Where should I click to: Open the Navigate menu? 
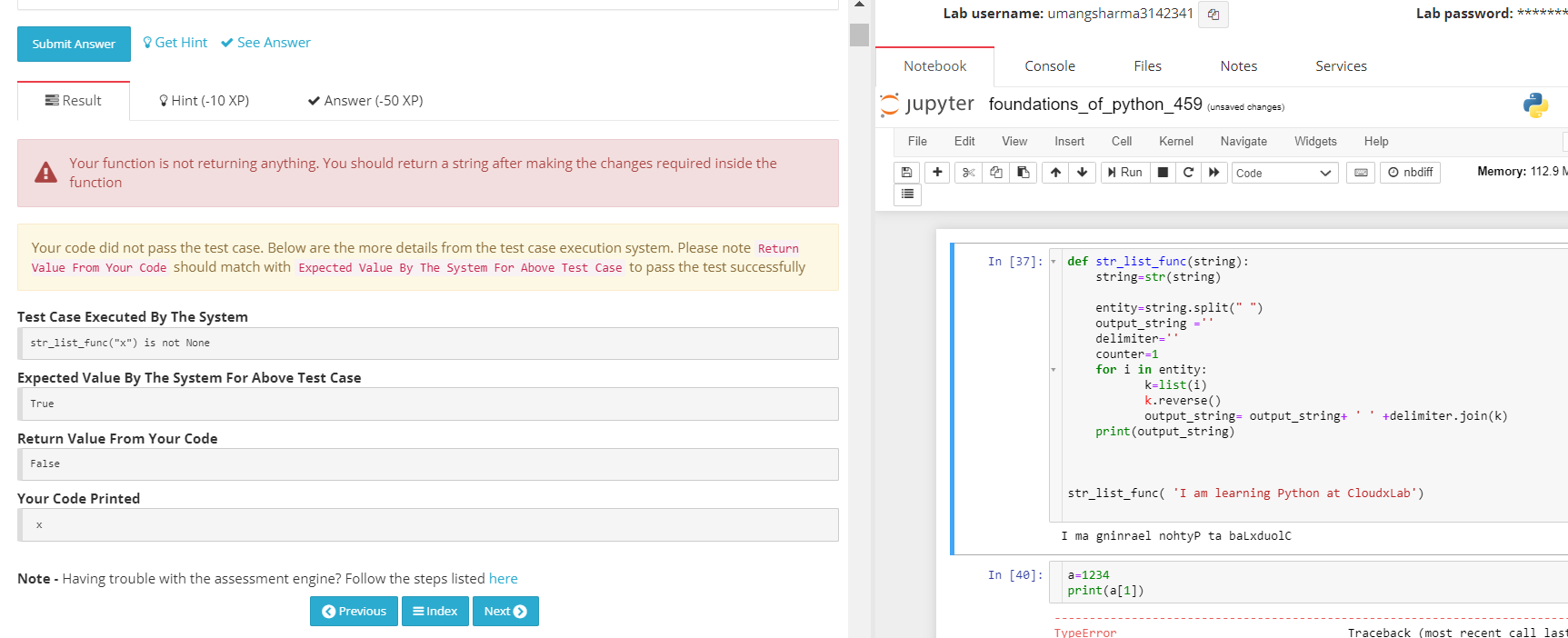click(x=1243, y=141)
